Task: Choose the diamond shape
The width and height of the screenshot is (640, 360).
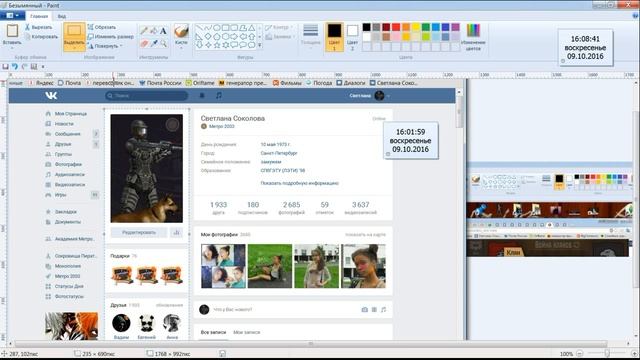Action: 208,36
